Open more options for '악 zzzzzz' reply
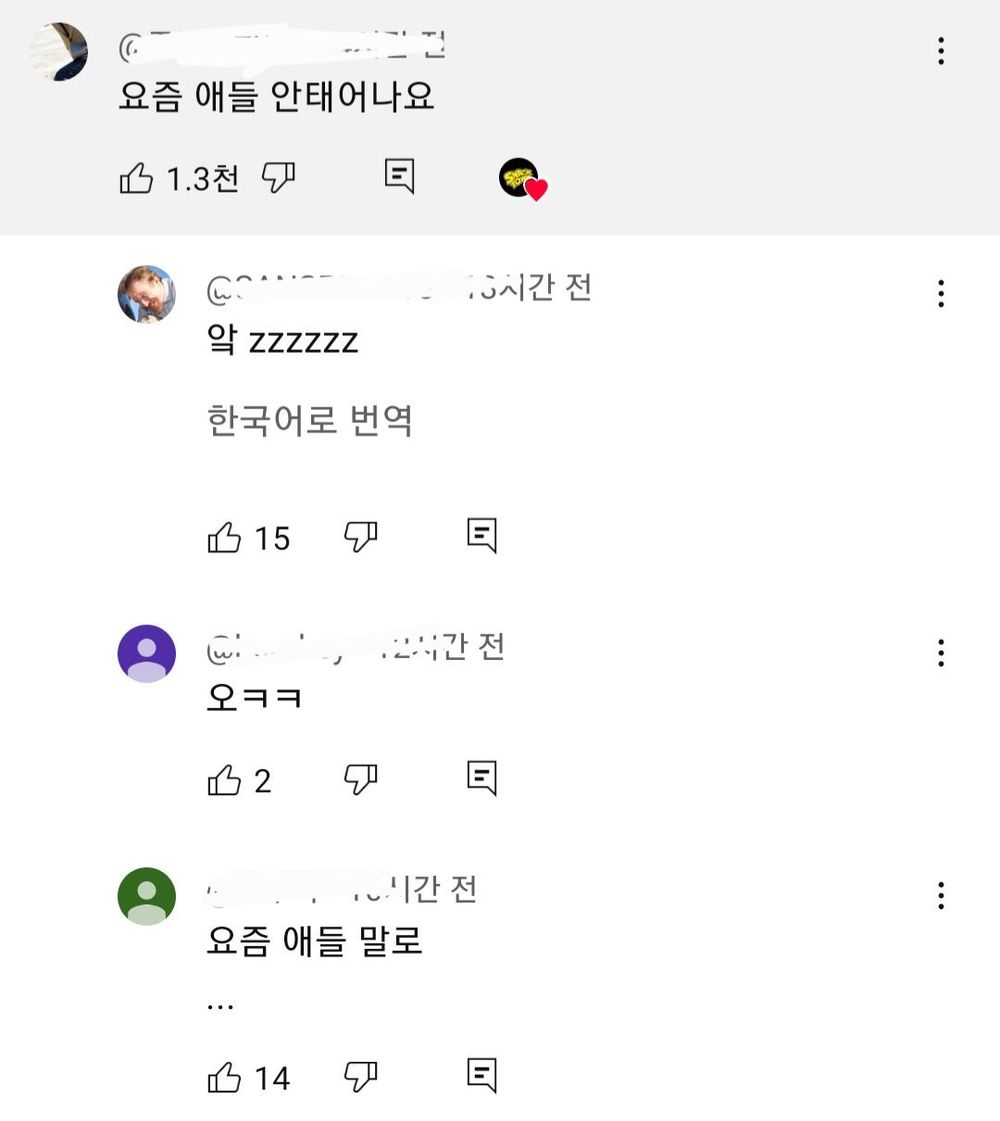Screen dimensions: 1000x1121 (940, 294)
